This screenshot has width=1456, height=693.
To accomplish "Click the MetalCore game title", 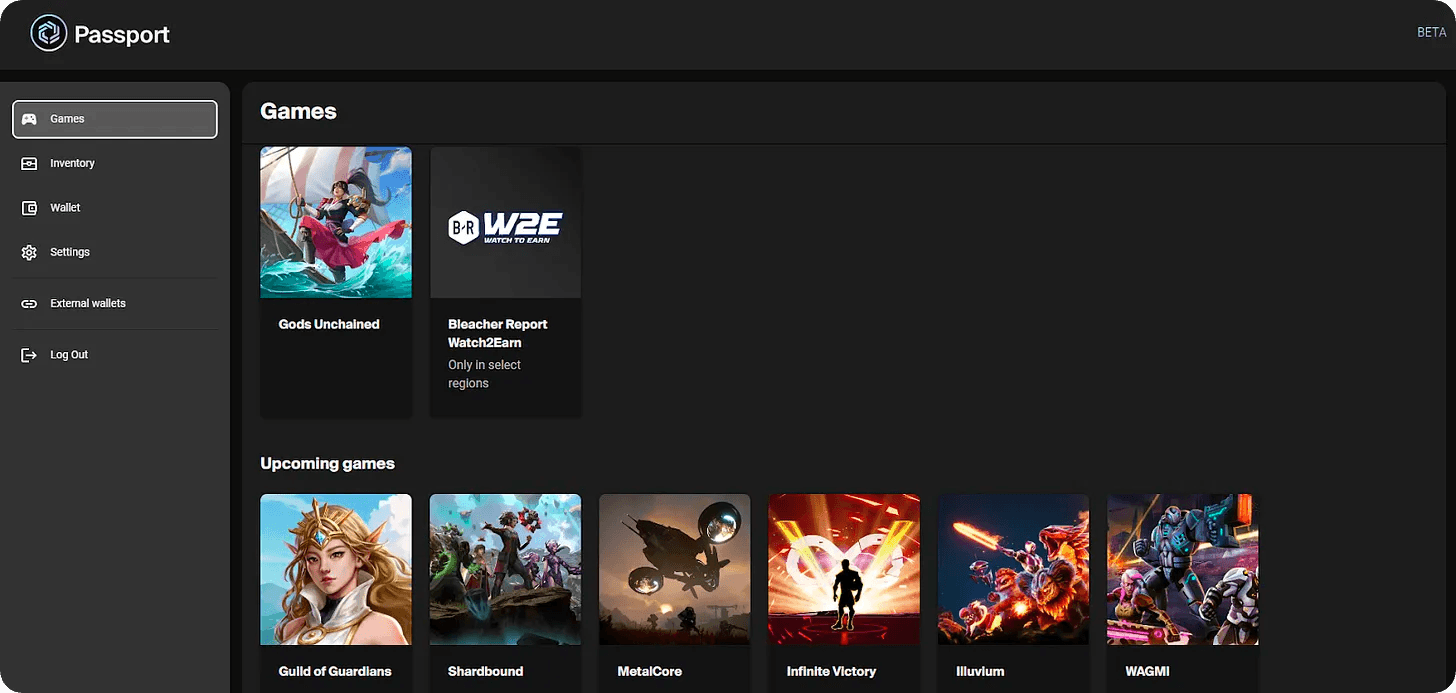I will tap(650, 671).
